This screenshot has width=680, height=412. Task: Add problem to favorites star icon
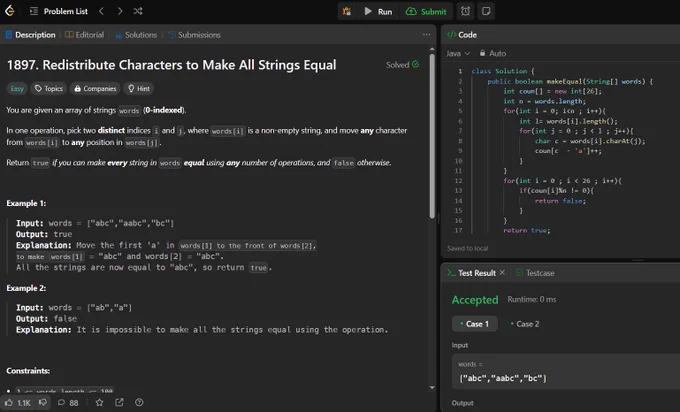coord(99,402)
